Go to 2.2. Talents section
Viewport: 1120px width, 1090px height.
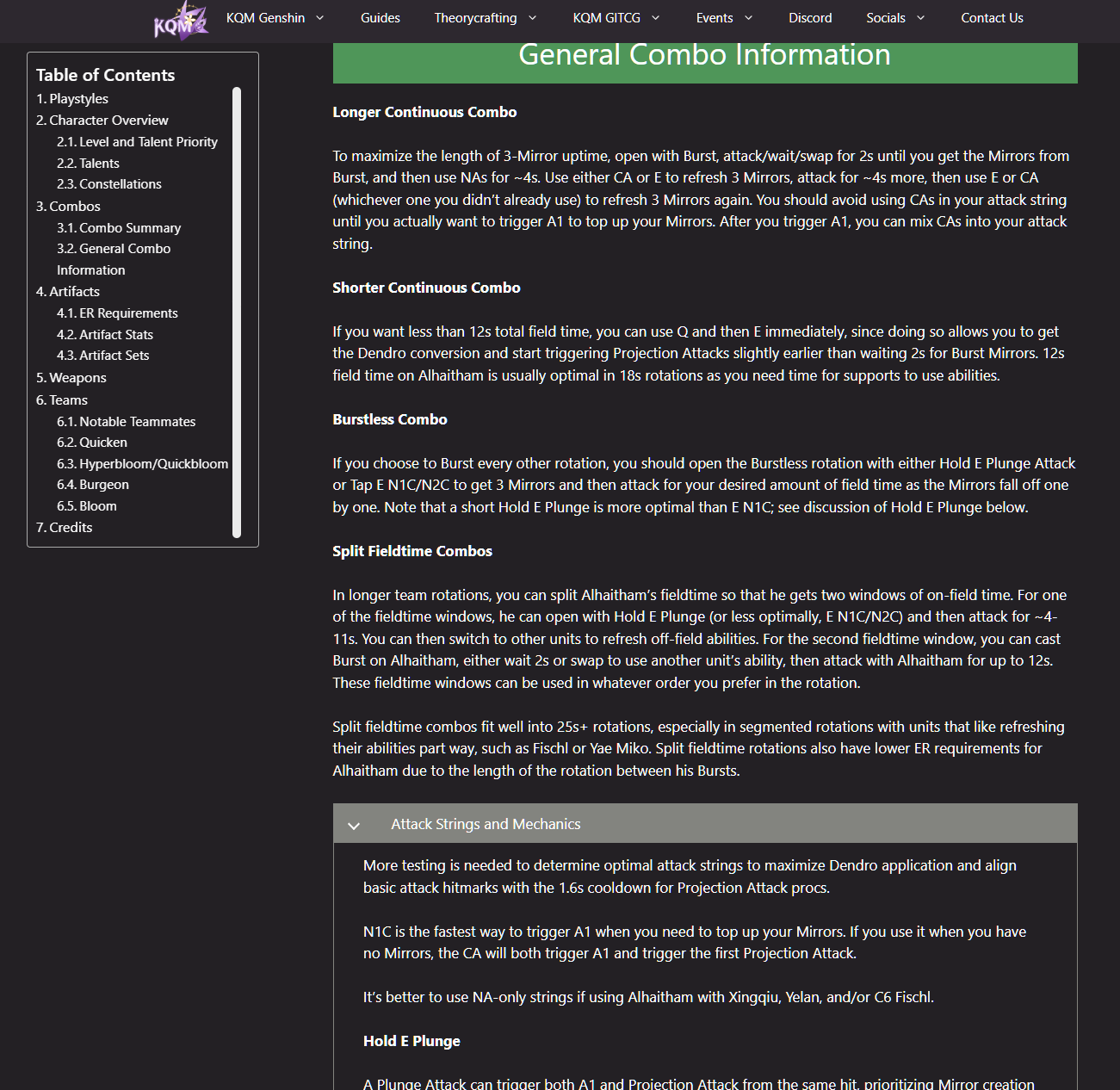point(88,164)
